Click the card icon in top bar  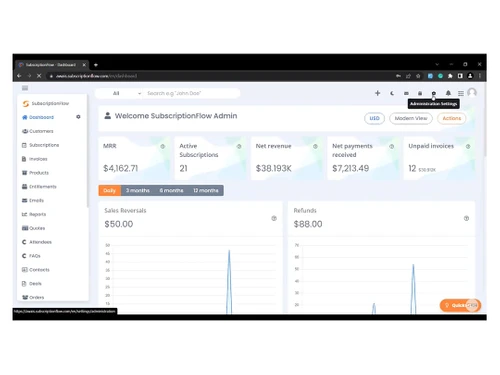point(406,93)
